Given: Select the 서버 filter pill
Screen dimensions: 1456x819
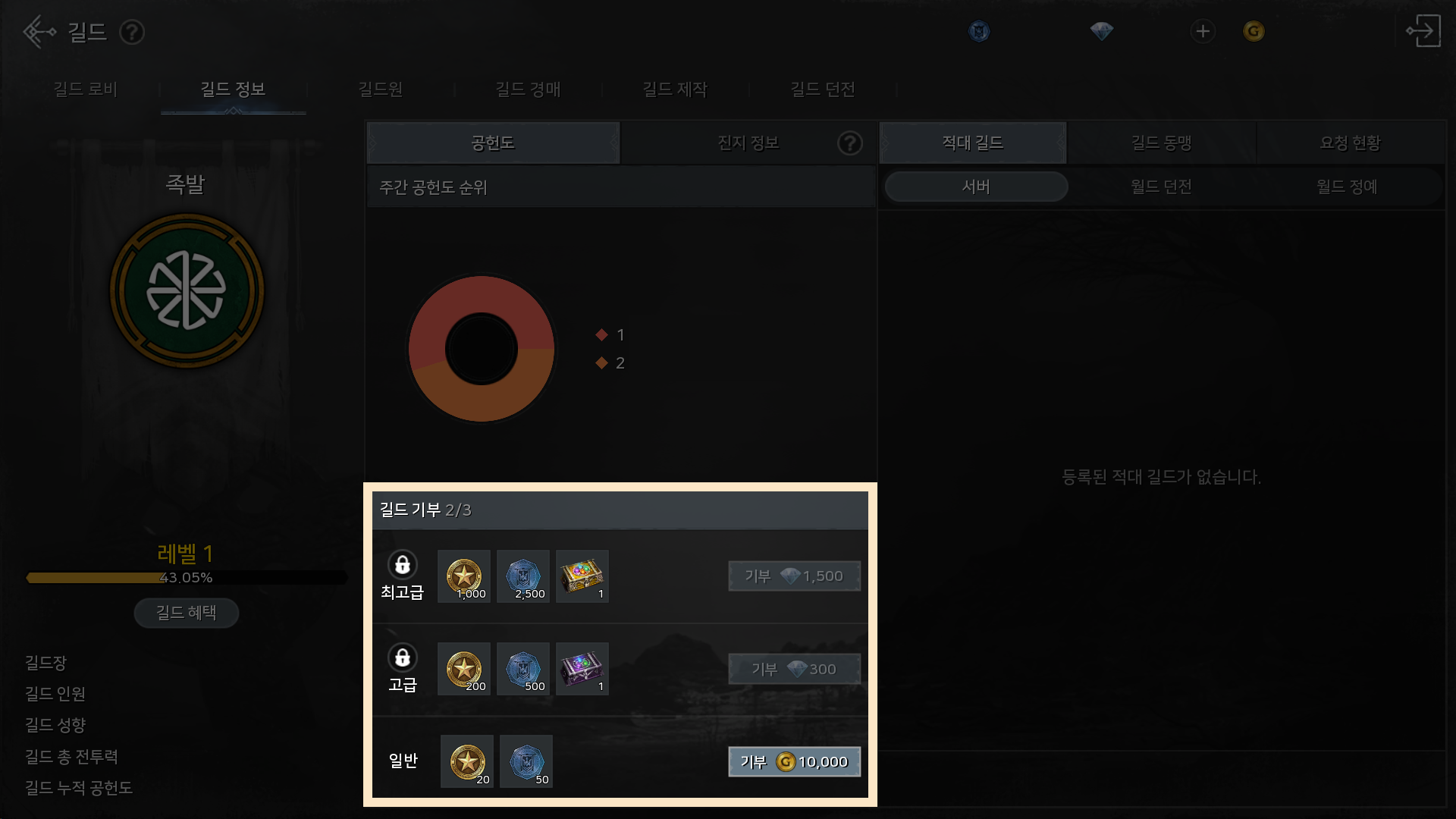Looking at the screenshot, I should pos(976,187).
